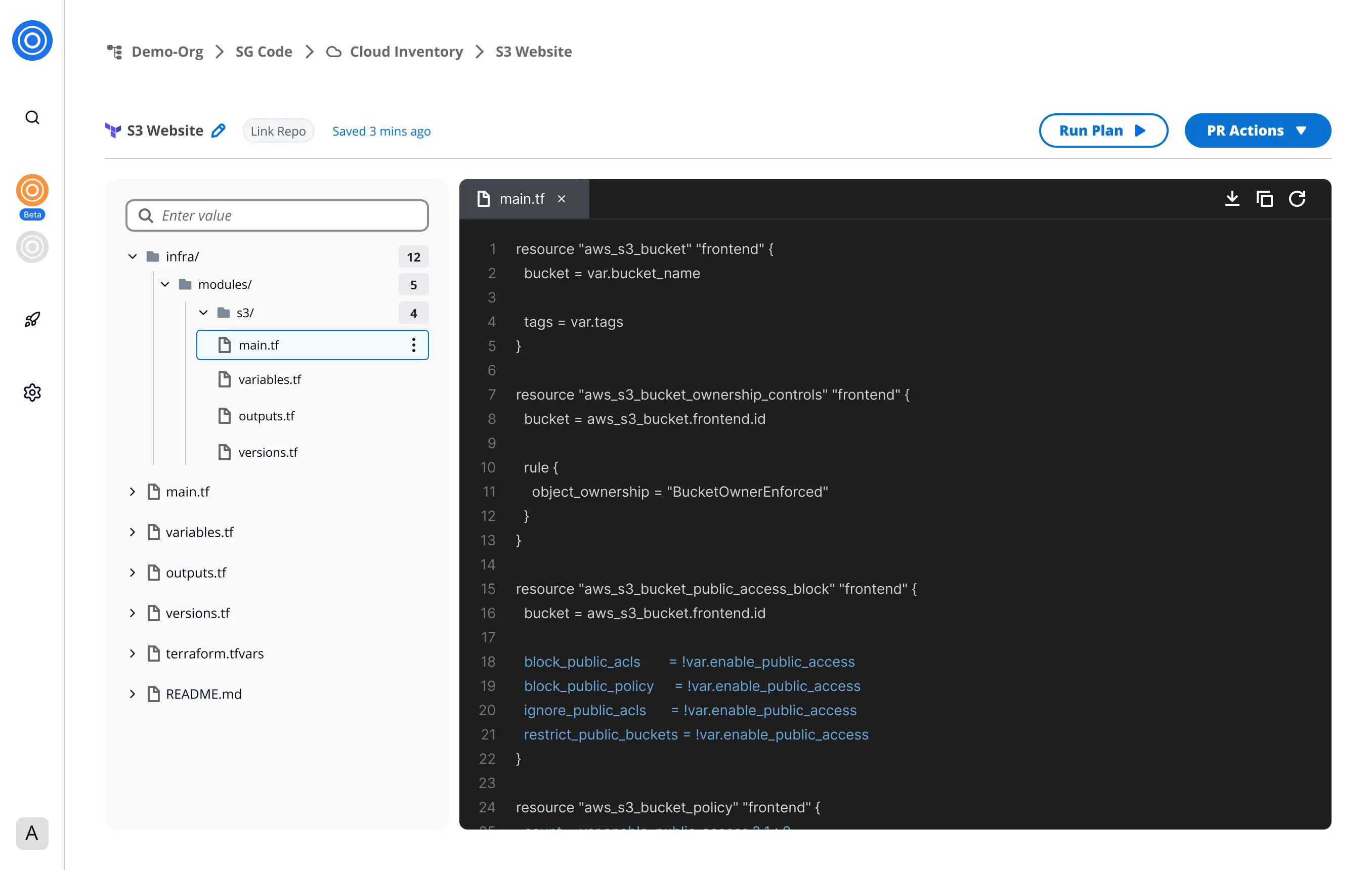
Task: Click the download file icon in editor
Action: tap(1232, 198)
